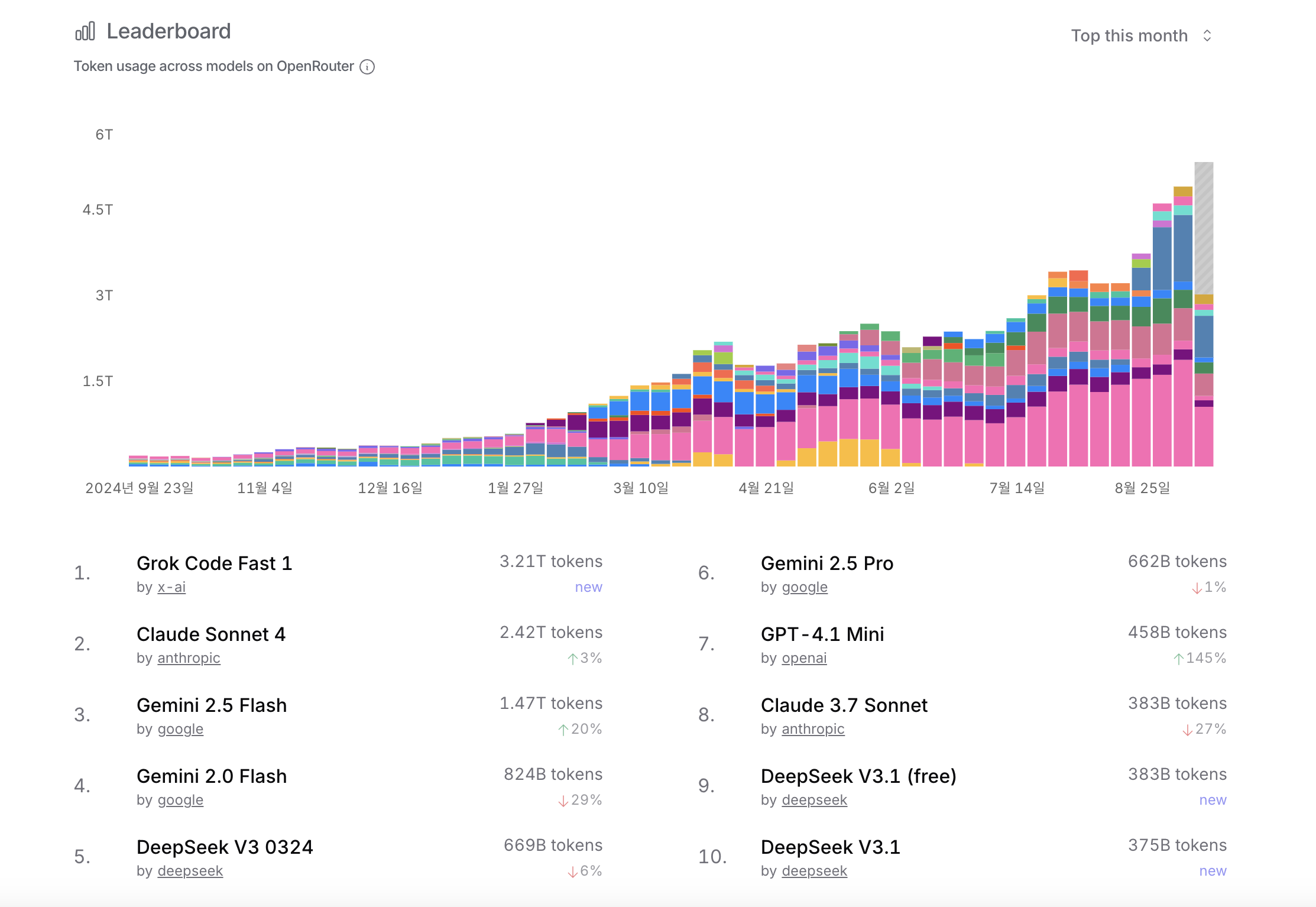
Task: Click the google link under Gemini 2.5 Pro
Action: pos(804,587)
